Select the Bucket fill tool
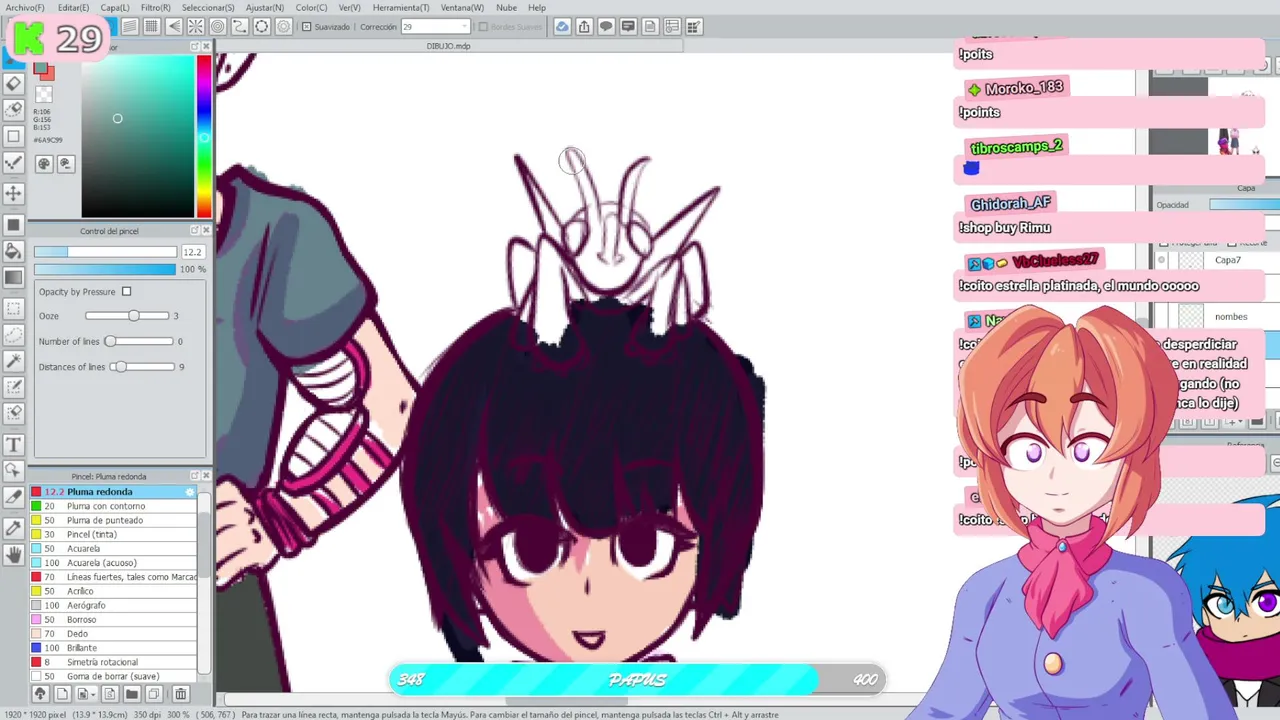 (14, 251)
